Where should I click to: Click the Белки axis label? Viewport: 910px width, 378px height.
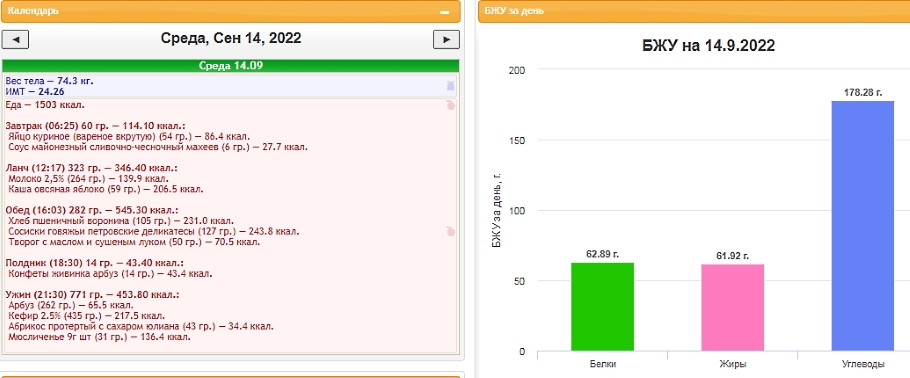602,365
